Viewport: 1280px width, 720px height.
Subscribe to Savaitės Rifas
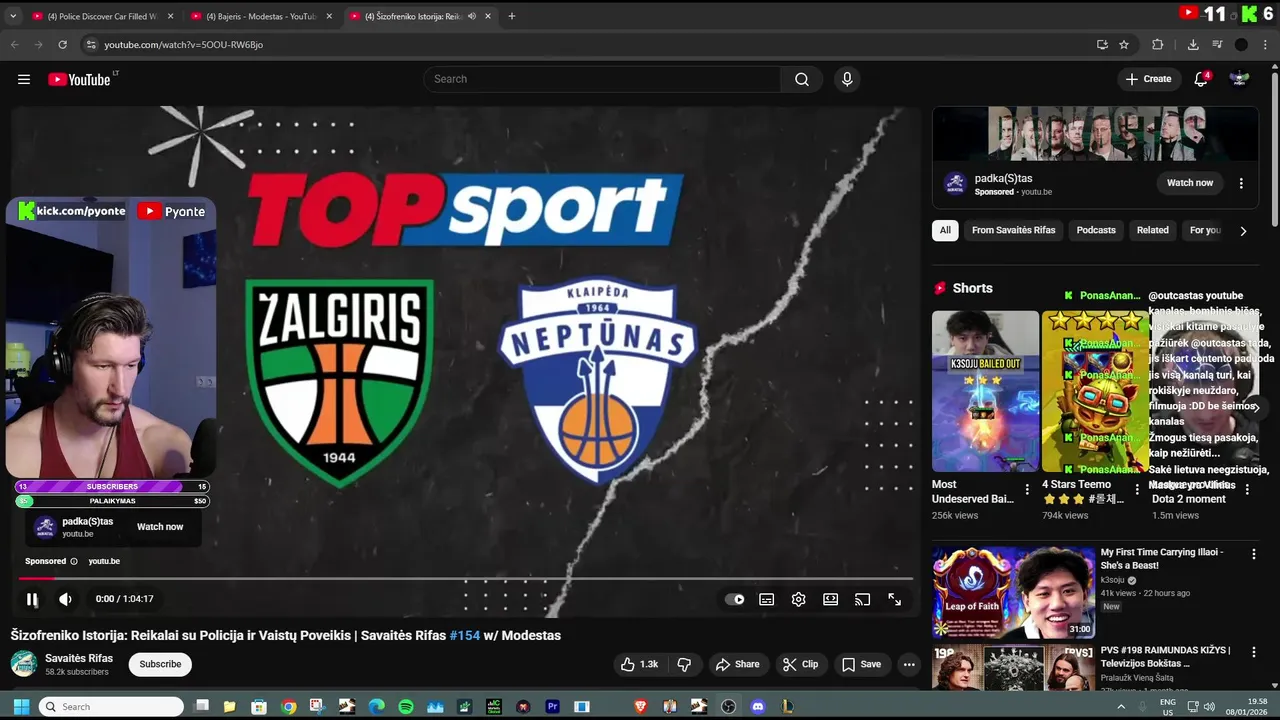coord(160,664)
